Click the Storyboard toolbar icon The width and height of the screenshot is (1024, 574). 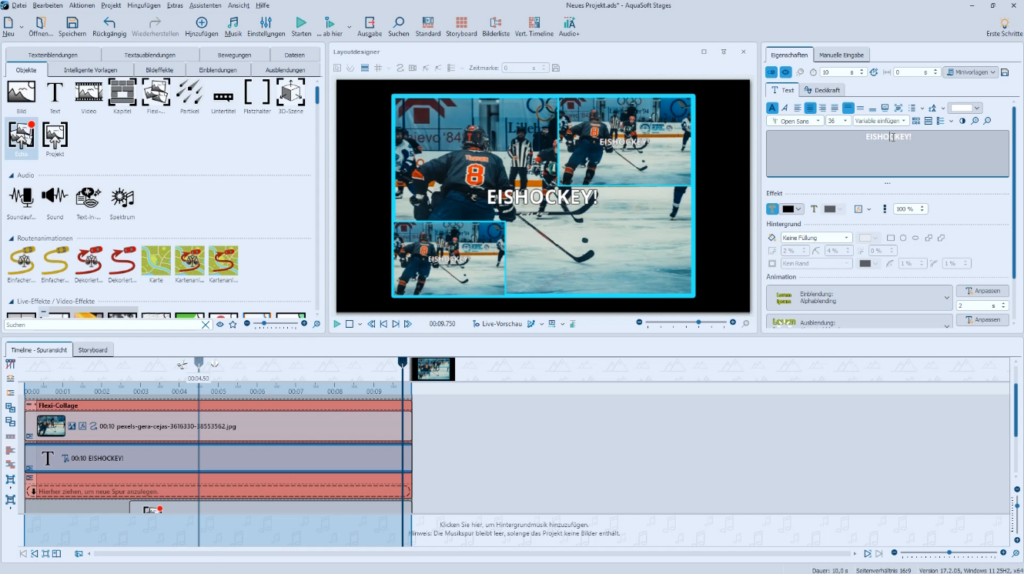(x=461, y=27)
